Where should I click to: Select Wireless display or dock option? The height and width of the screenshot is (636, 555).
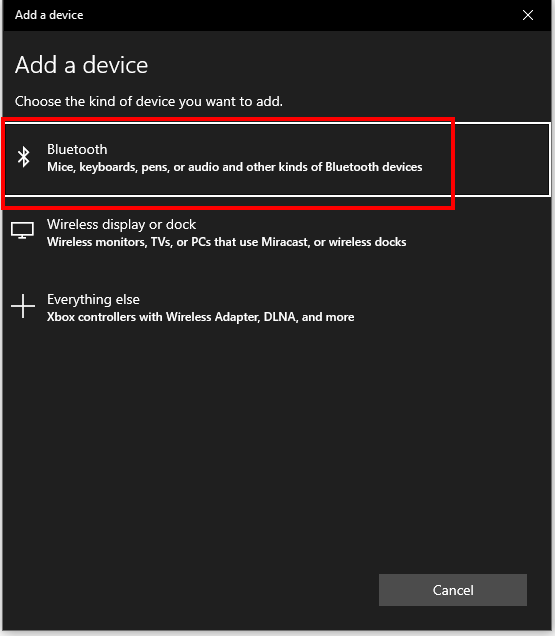[x=277, y=233]
